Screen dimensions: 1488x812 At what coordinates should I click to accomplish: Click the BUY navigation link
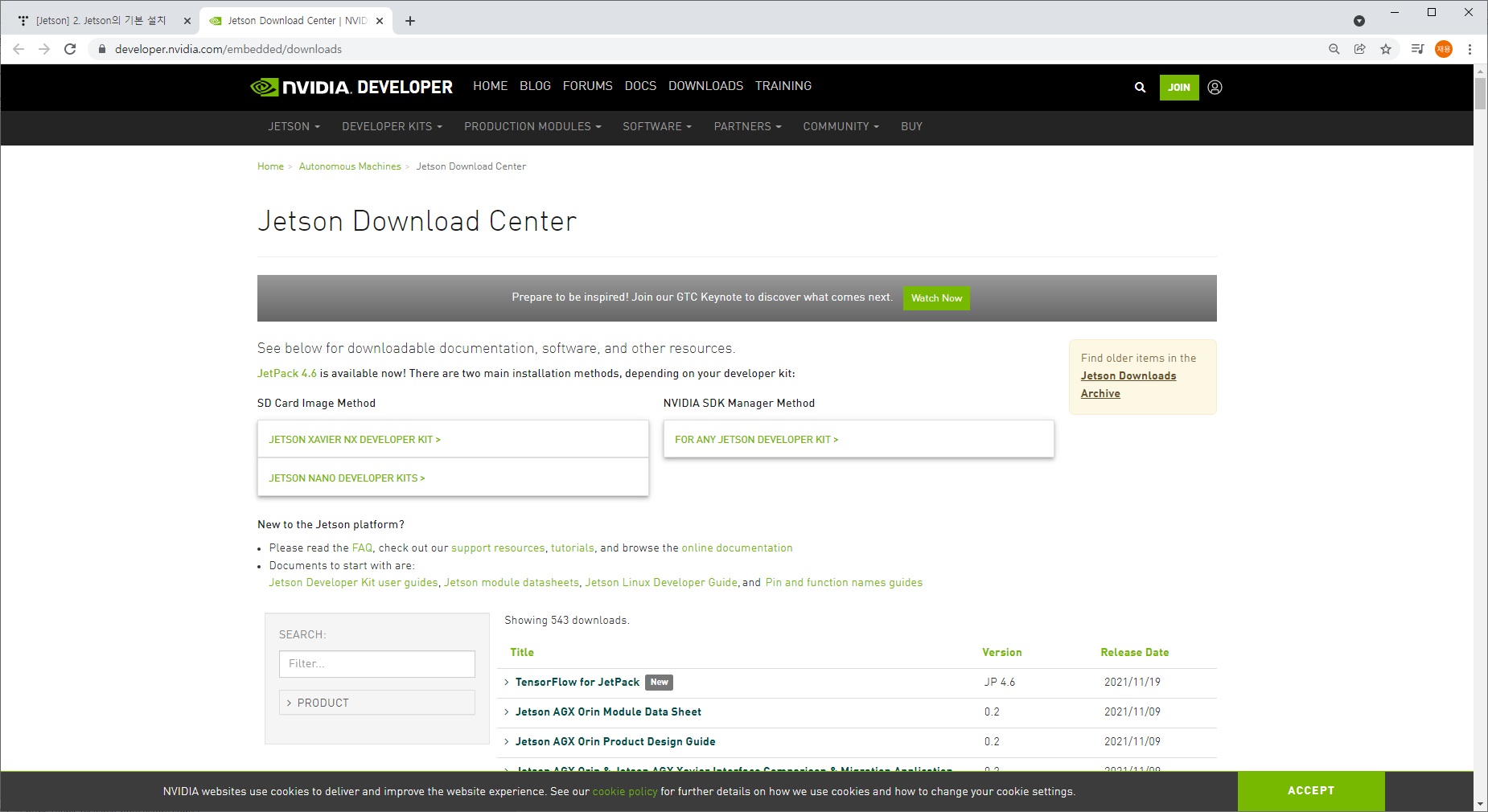click(911, 126)
